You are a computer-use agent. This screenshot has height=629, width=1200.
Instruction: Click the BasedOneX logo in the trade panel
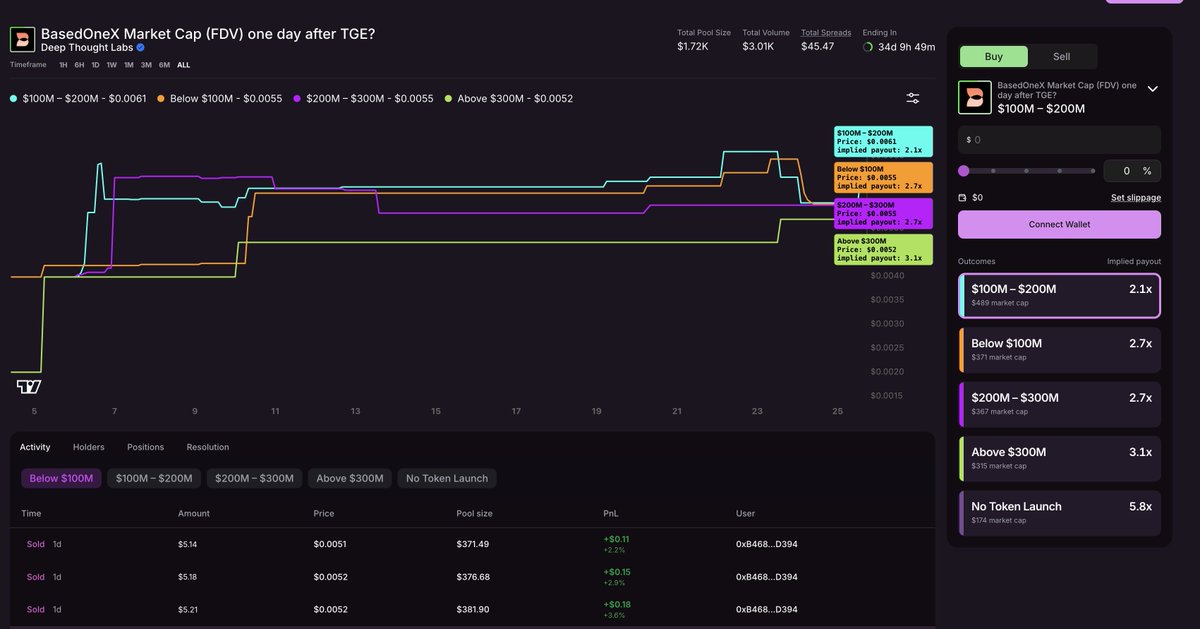coord(975,97)
